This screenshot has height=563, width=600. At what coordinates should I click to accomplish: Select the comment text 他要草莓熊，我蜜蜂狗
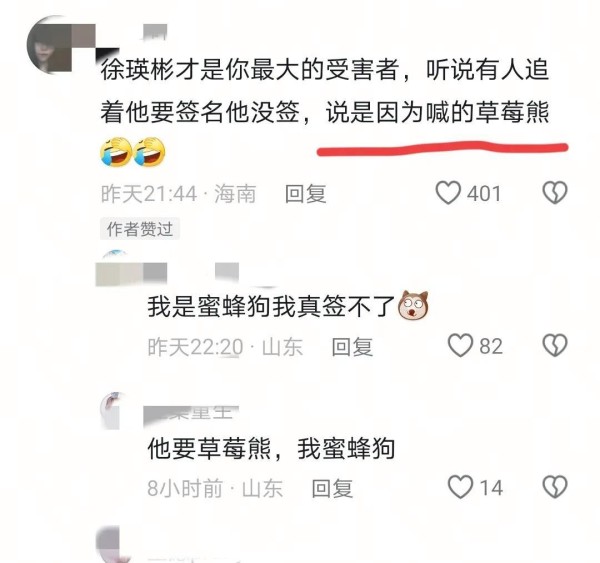[x=271, y=448]
